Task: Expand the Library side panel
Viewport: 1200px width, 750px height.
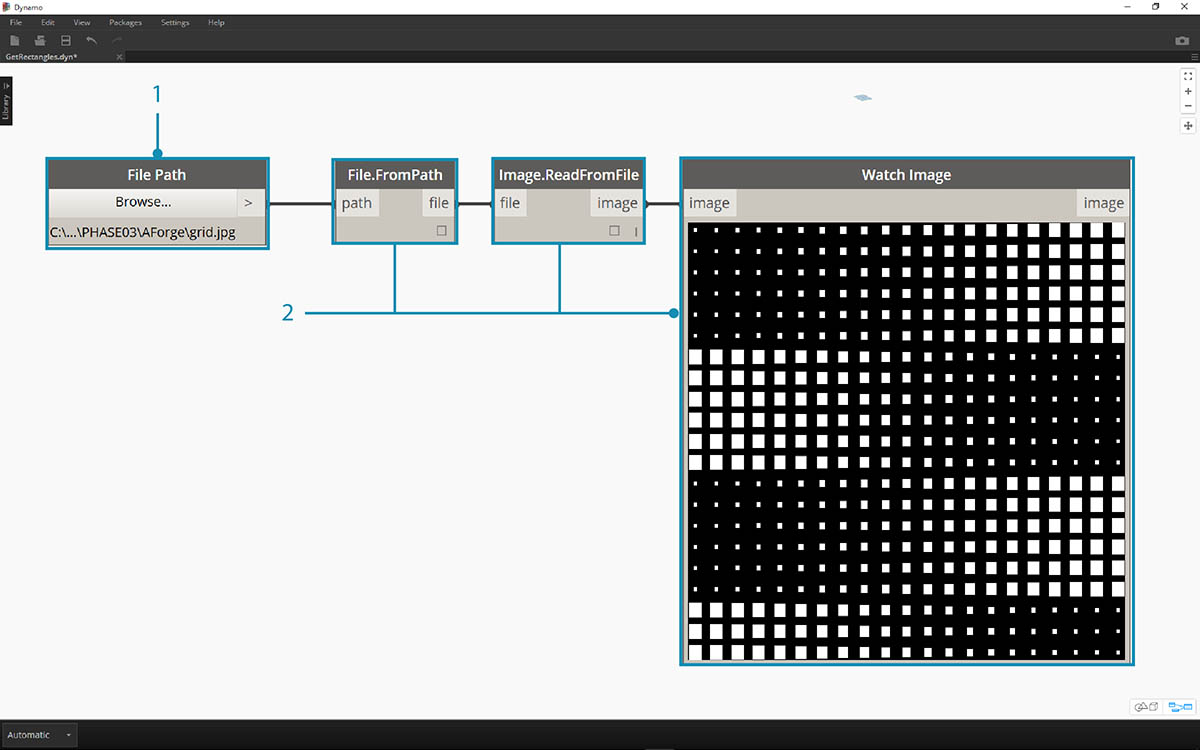Action: (6, 102)
